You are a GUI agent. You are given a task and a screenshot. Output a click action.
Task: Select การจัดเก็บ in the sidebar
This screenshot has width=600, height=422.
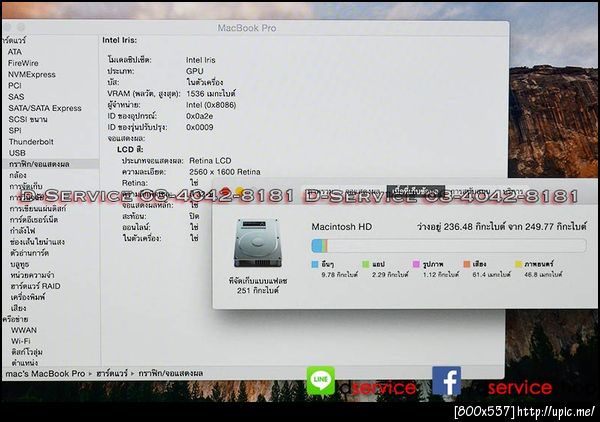(26, 187)
